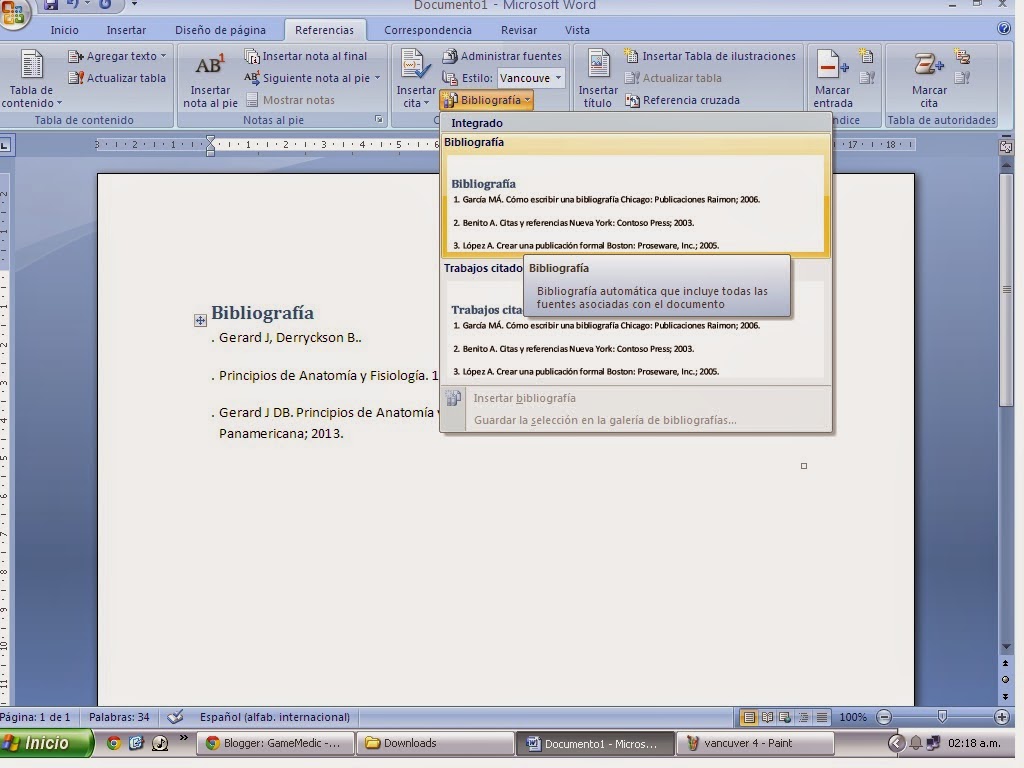Expand Customize Quick Access Toolbar arrow
The height and width of the screenshot is (768, 1024).
coord(134,4)
